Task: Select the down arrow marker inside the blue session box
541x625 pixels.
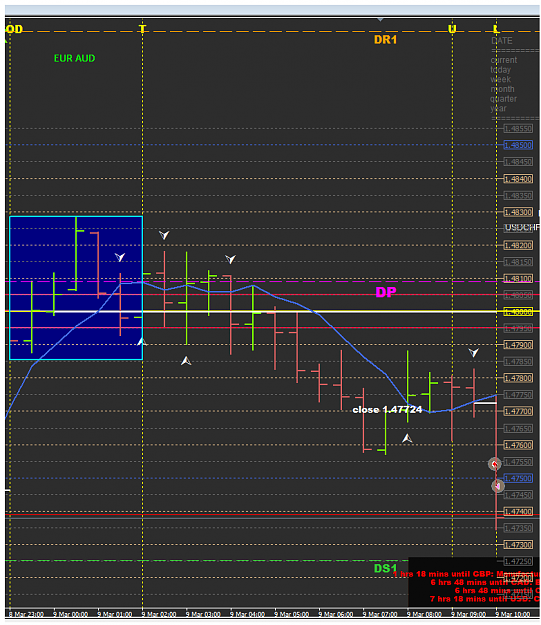Action: coord(120,257)
